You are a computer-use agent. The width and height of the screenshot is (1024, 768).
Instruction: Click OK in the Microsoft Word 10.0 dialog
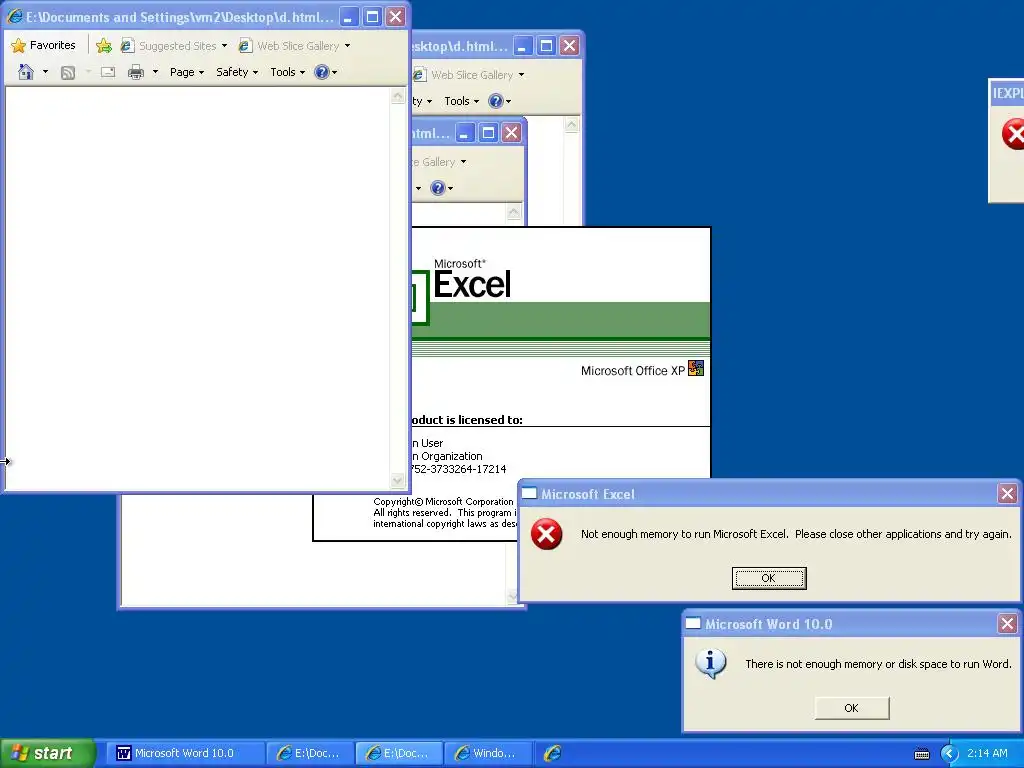click(851, 708)
